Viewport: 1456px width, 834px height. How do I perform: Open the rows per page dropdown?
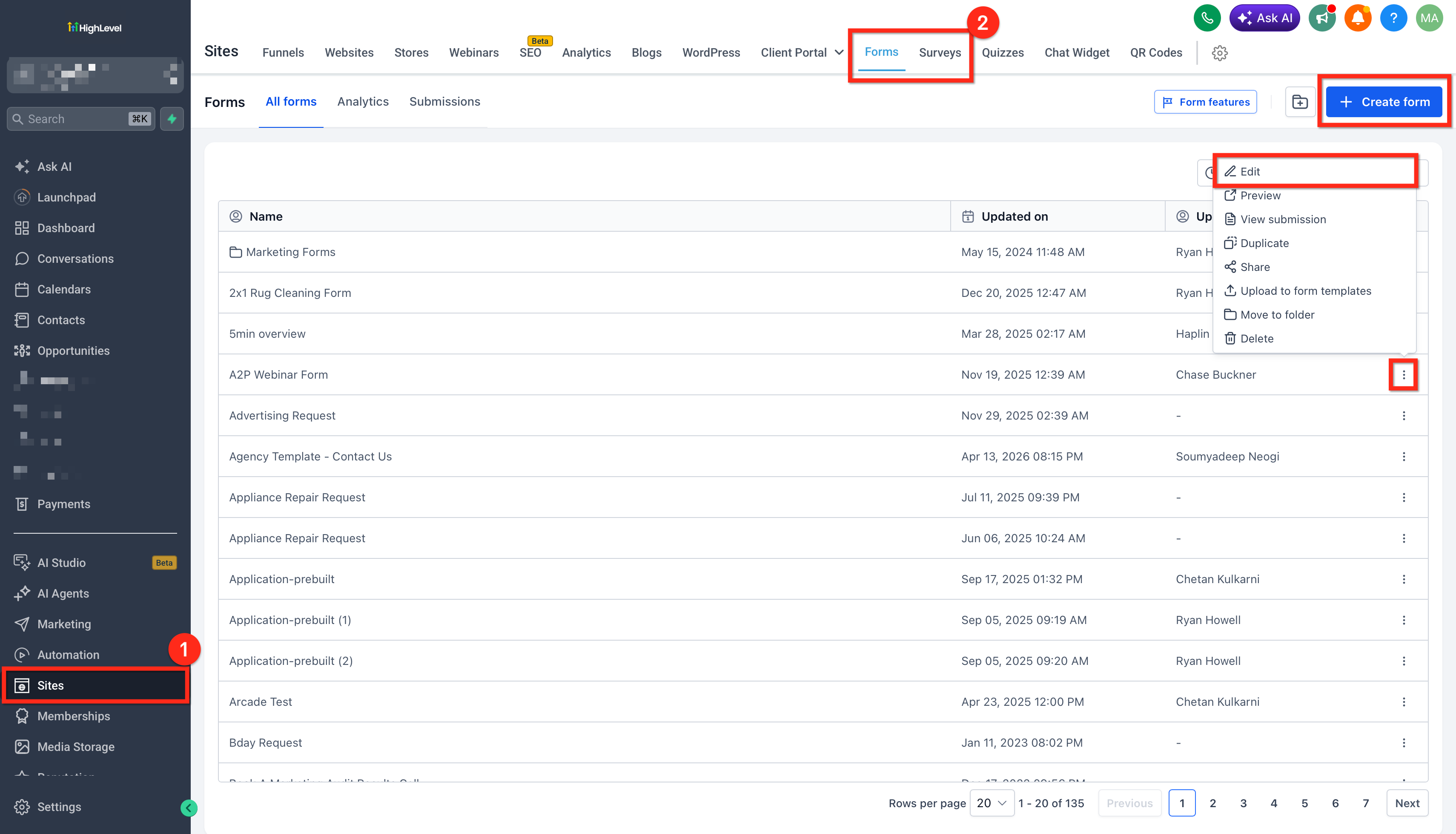(x=991, y=803)
